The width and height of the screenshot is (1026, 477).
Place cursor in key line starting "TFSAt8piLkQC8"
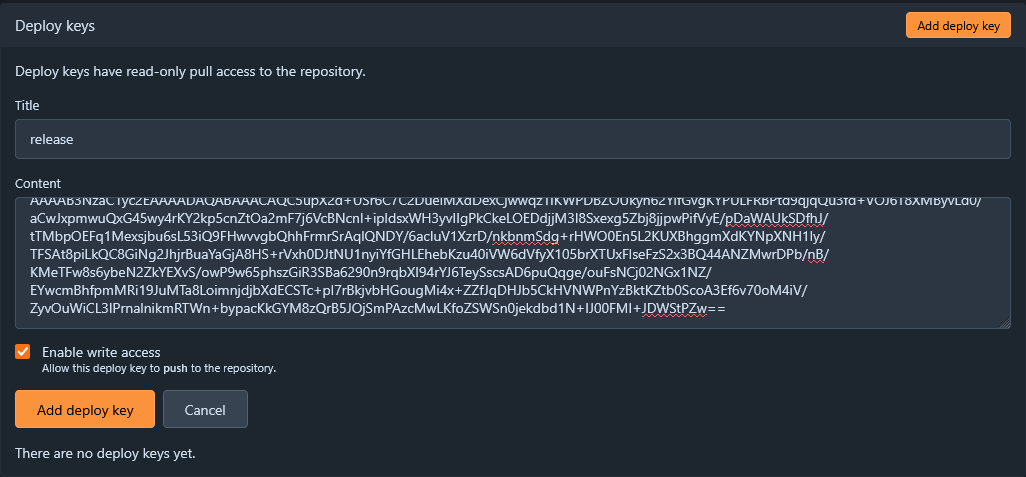(432, 253)
